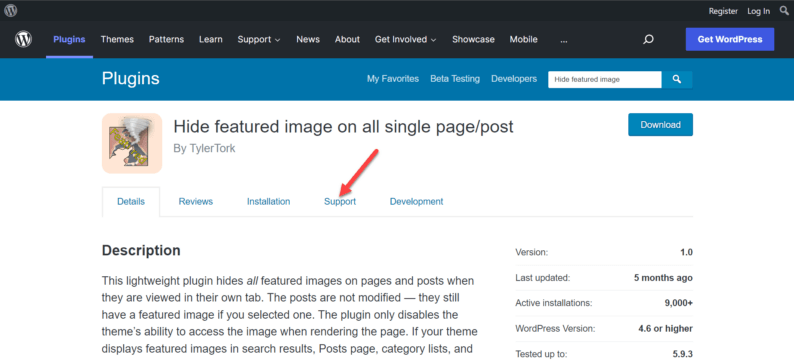
Task: Open the Showcase navigation item
Action: click(473, 39)
